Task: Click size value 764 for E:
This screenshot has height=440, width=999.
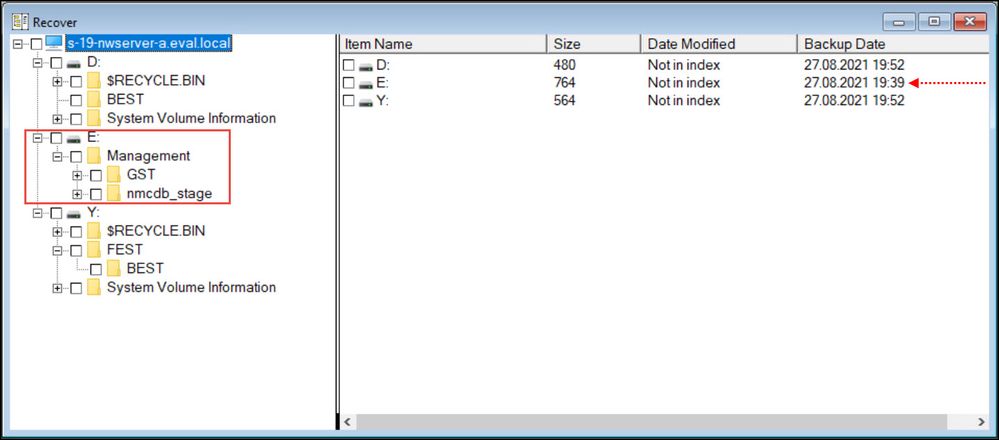Action: pos(564,83)
